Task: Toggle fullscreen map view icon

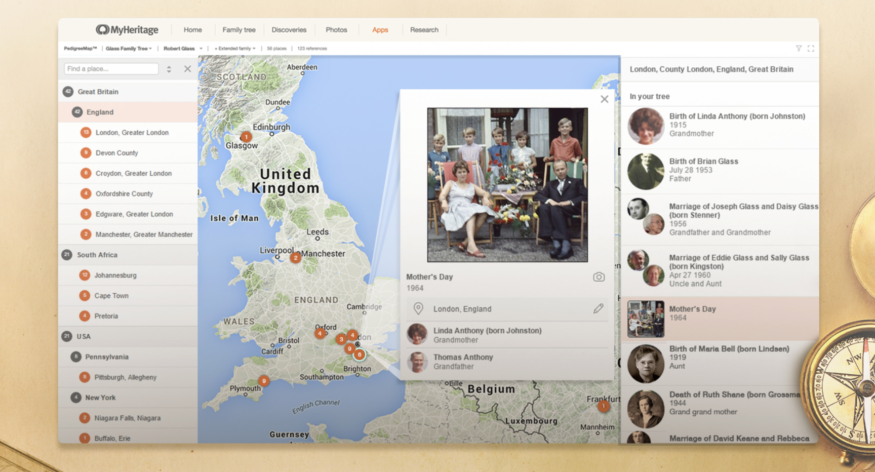Action: 811,49
